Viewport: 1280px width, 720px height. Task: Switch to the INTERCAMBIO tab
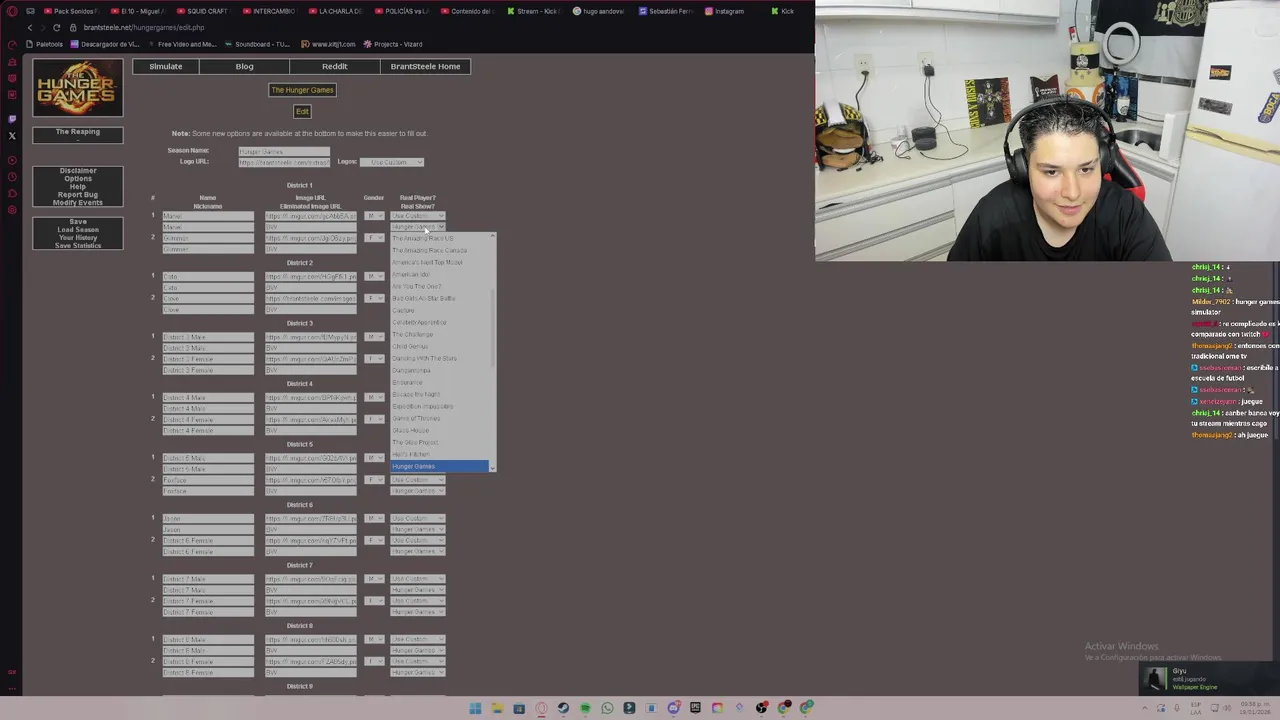coord(269,11)
